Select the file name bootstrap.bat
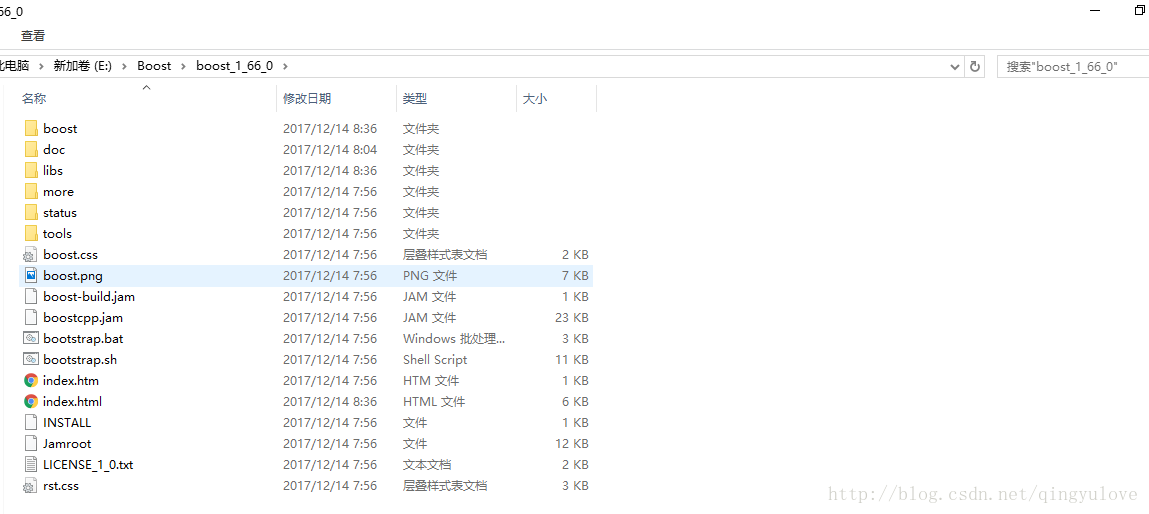Image resolution: width=1149 pixels, height=514 pixels. click(84, 339)
